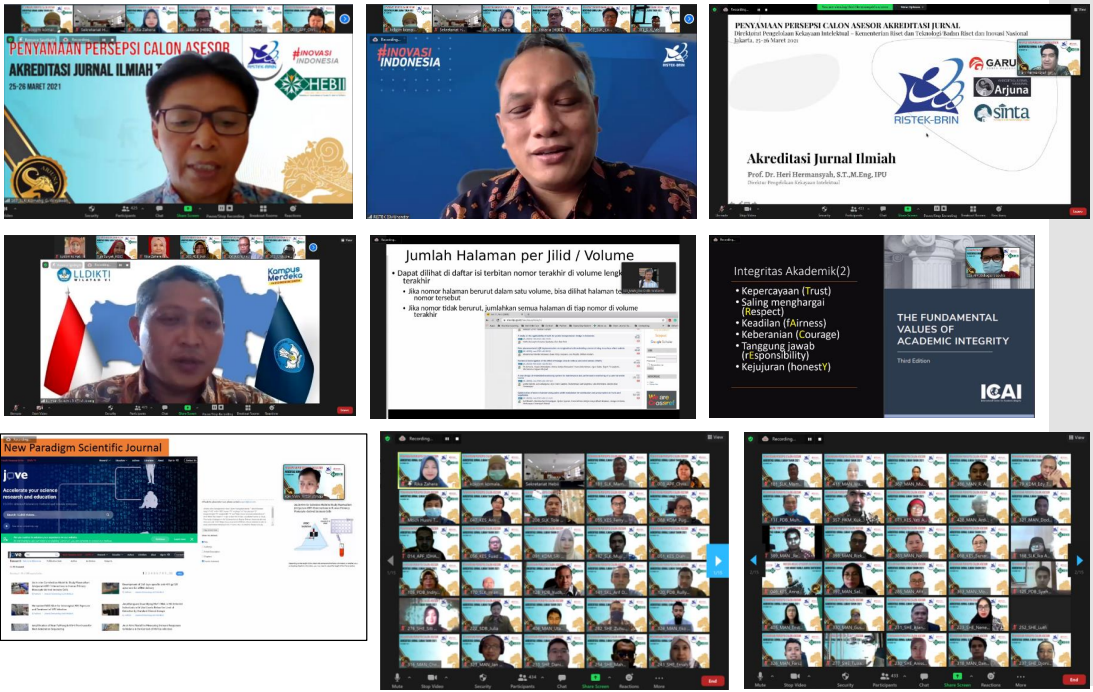Open Chat in Akreditasi Jurnal Ilmiah slide window
This screenshot has height=692, width=1093.
pyautogui.click(x=883, y=211)
